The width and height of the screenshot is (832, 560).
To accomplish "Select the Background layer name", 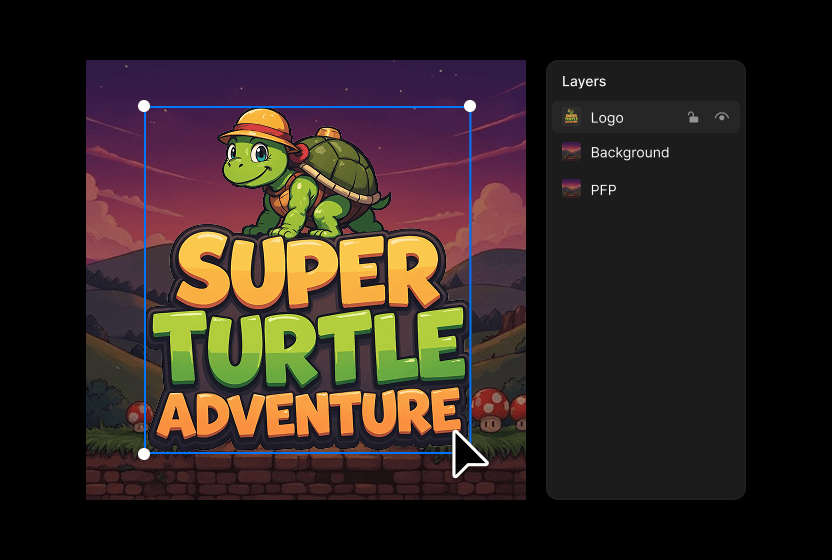I will coord(629,152).
